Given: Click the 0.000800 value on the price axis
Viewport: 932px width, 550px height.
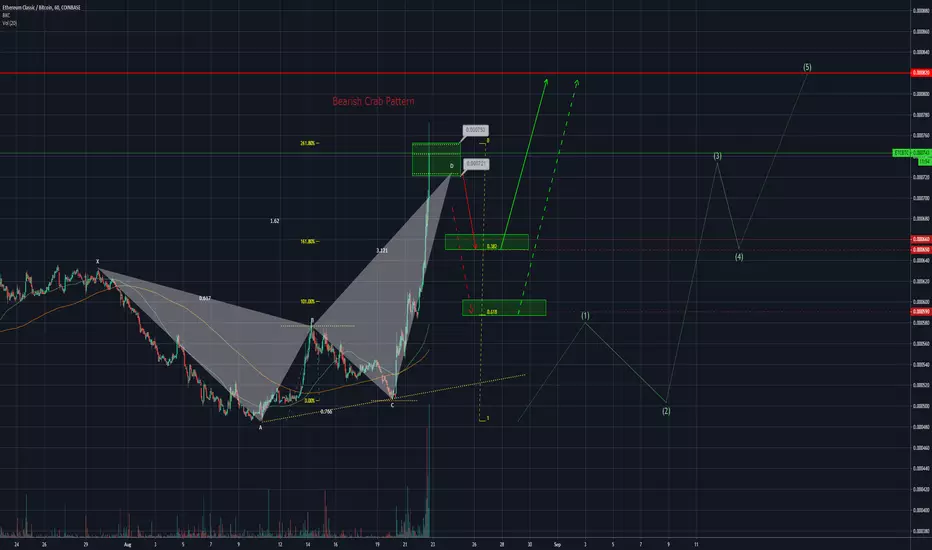Looking at the screenshot, I should tap(921, 94).
